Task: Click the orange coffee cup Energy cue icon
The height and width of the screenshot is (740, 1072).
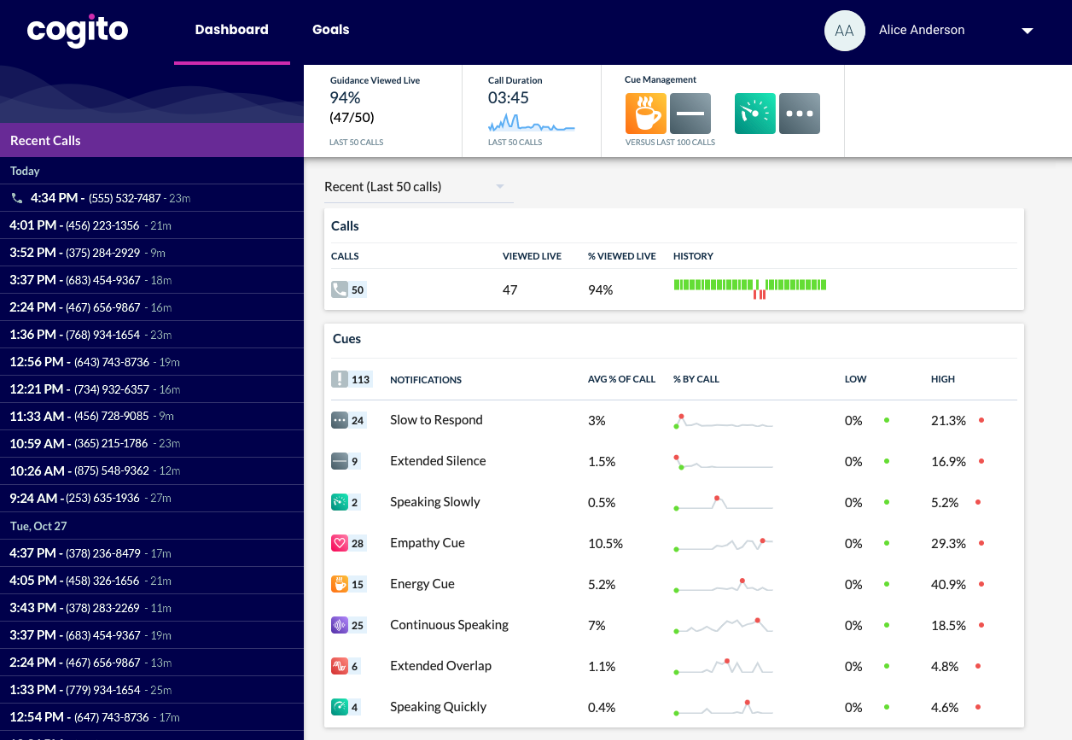Action: (x=645, y=113)
